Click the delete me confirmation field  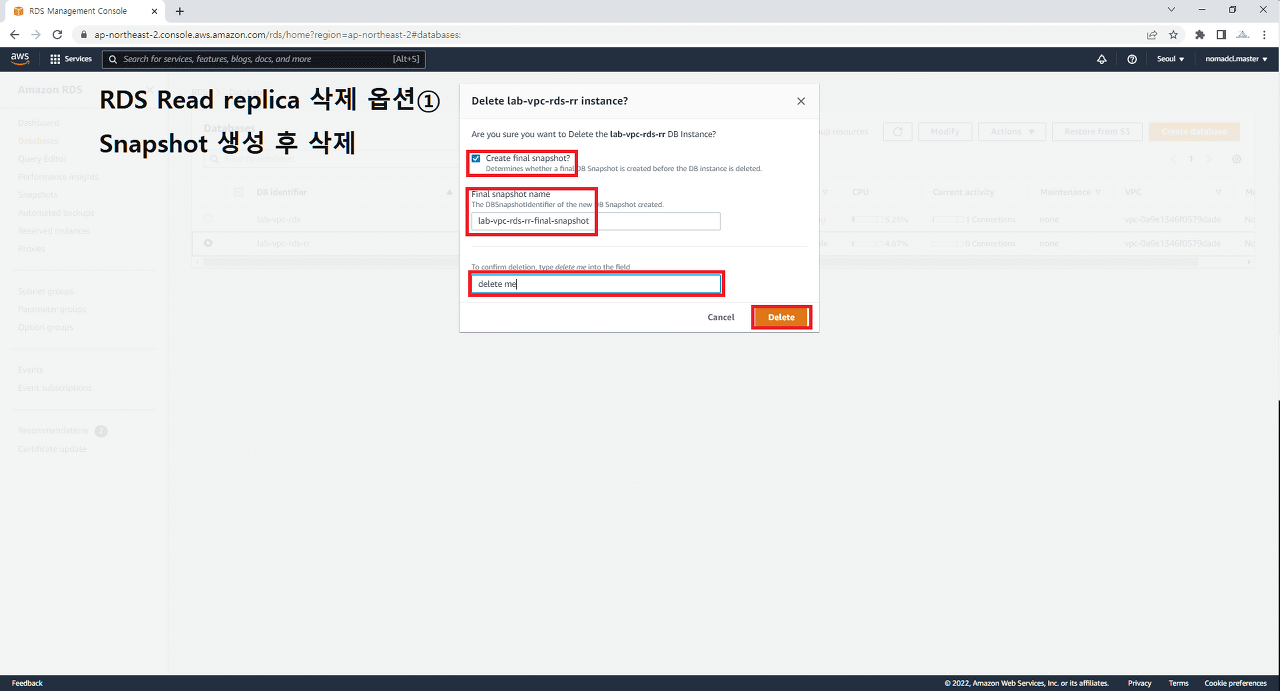[596, 284]
